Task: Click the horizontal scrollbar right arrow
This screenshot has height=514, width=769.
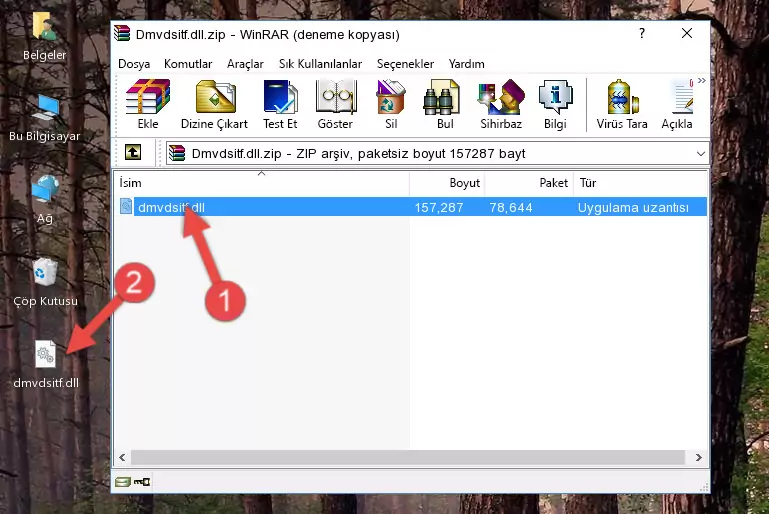Action: coord(699,457)
